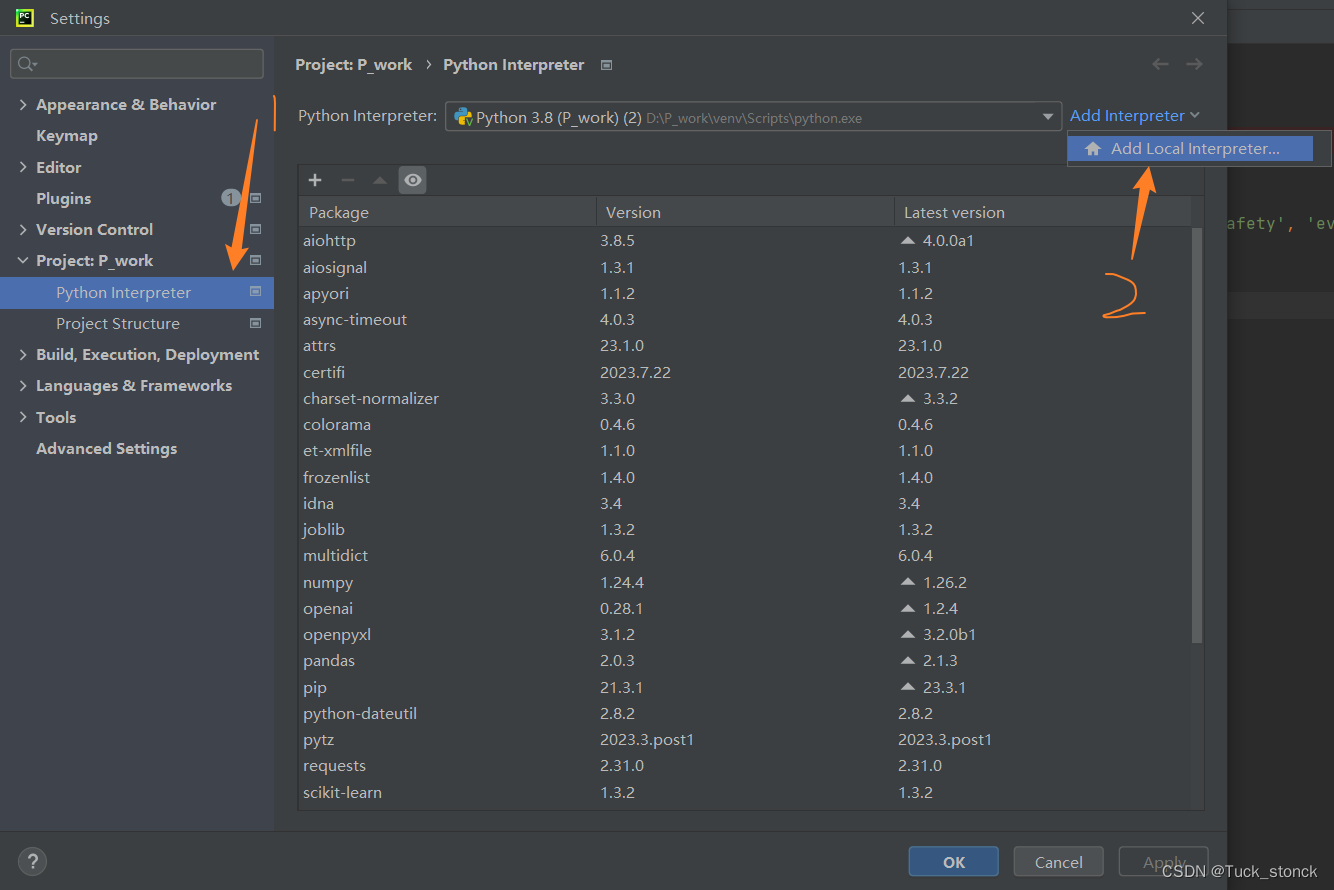The width and height of the screenshot is (1334, 890).
Task: Click the Plugins update count badge
Action: point(230,198)
